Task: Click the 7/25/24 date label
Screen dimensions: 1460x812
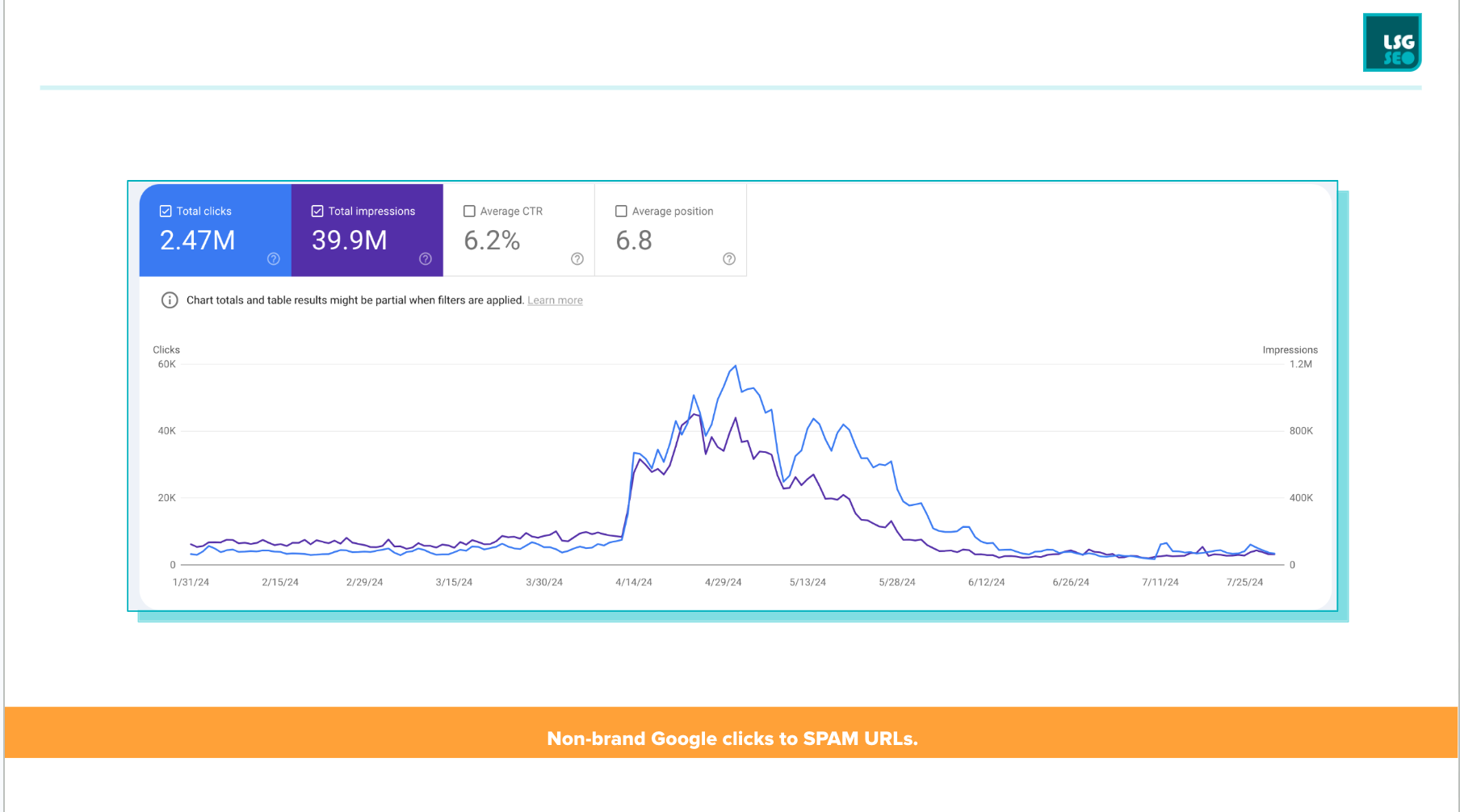Action: pyautogui.click(x=1244, y=582)
